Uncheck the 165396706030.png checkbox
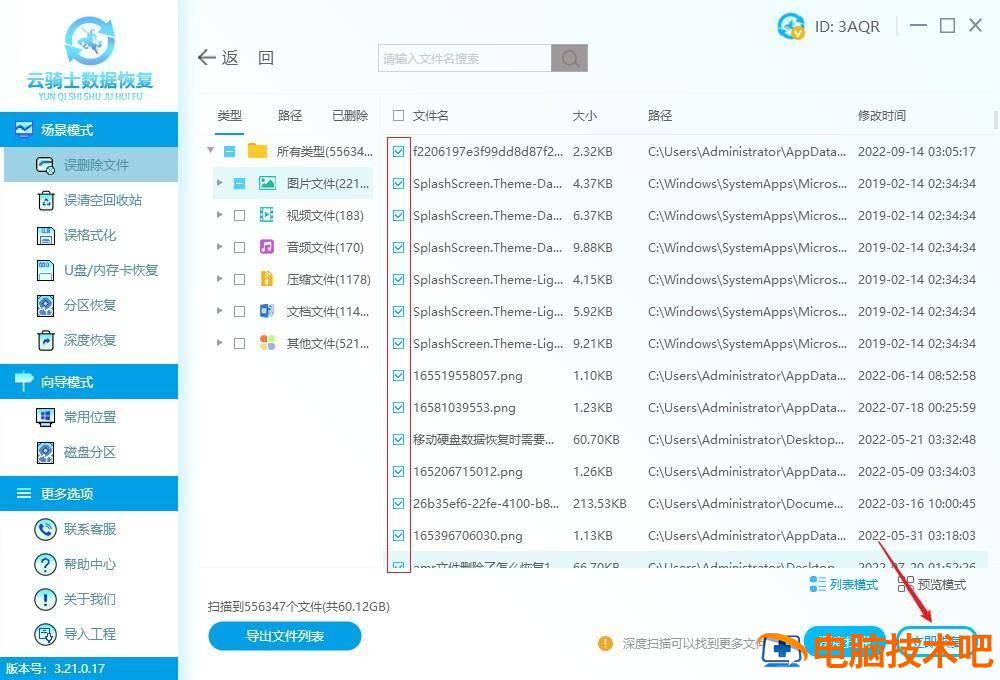This screenshot has height=680, width=1000. click(x=399, y=535)
